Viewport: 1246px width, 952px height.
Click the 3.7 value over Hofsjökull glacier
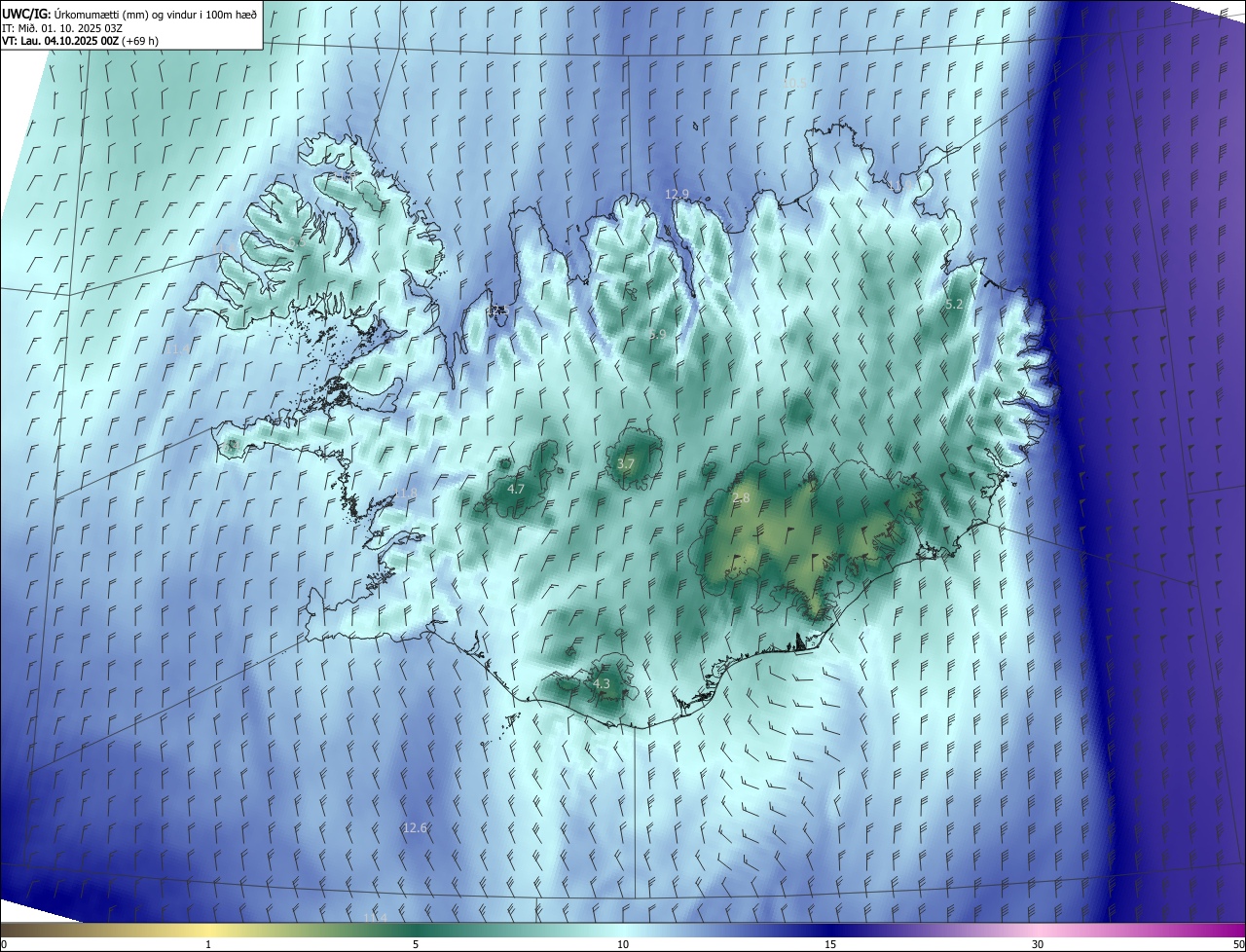[625, 464]
